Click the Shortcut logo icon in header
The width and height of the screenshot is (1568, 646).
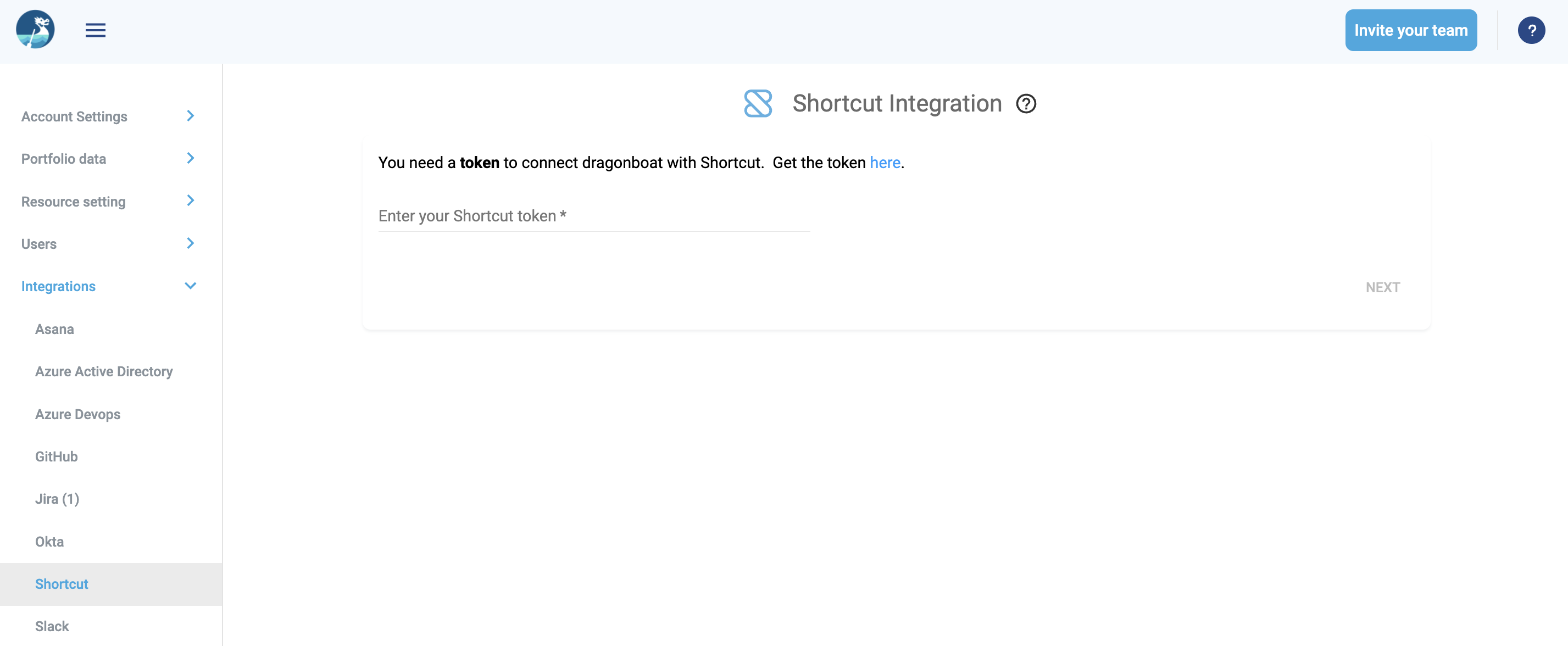click(757, 103)
